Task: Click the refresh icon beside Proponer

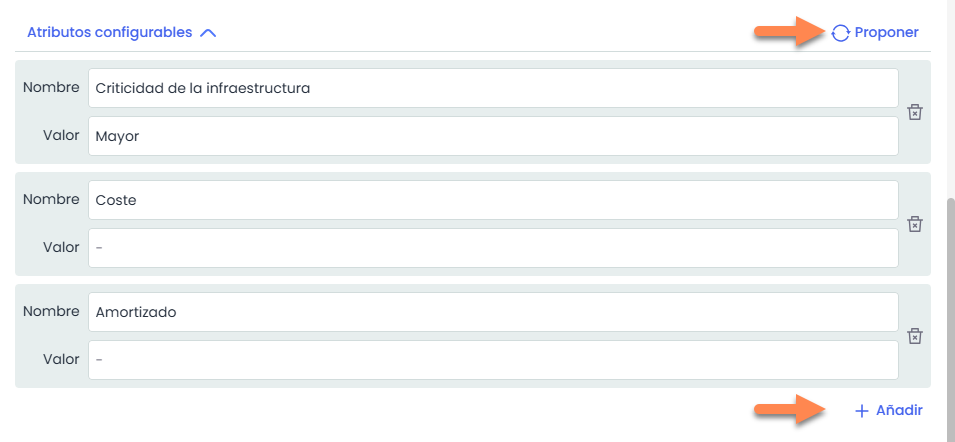Action: point(841,33)
